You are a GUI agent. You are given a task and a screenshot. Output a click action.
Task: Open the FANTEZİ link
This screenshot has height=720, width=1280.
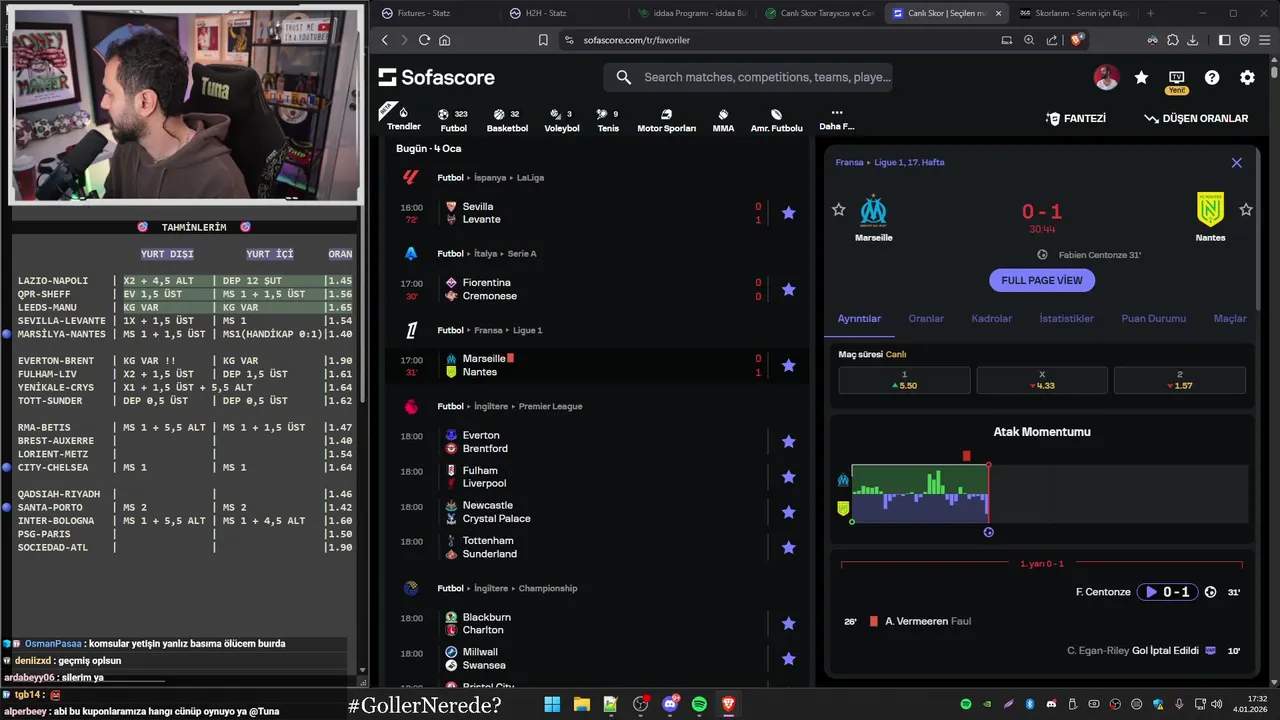click(x=1076, y=118)
